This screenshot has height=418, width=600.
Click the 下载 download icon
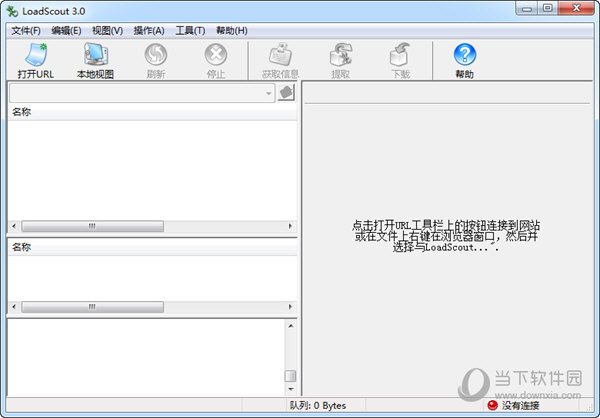pos(400,54)
